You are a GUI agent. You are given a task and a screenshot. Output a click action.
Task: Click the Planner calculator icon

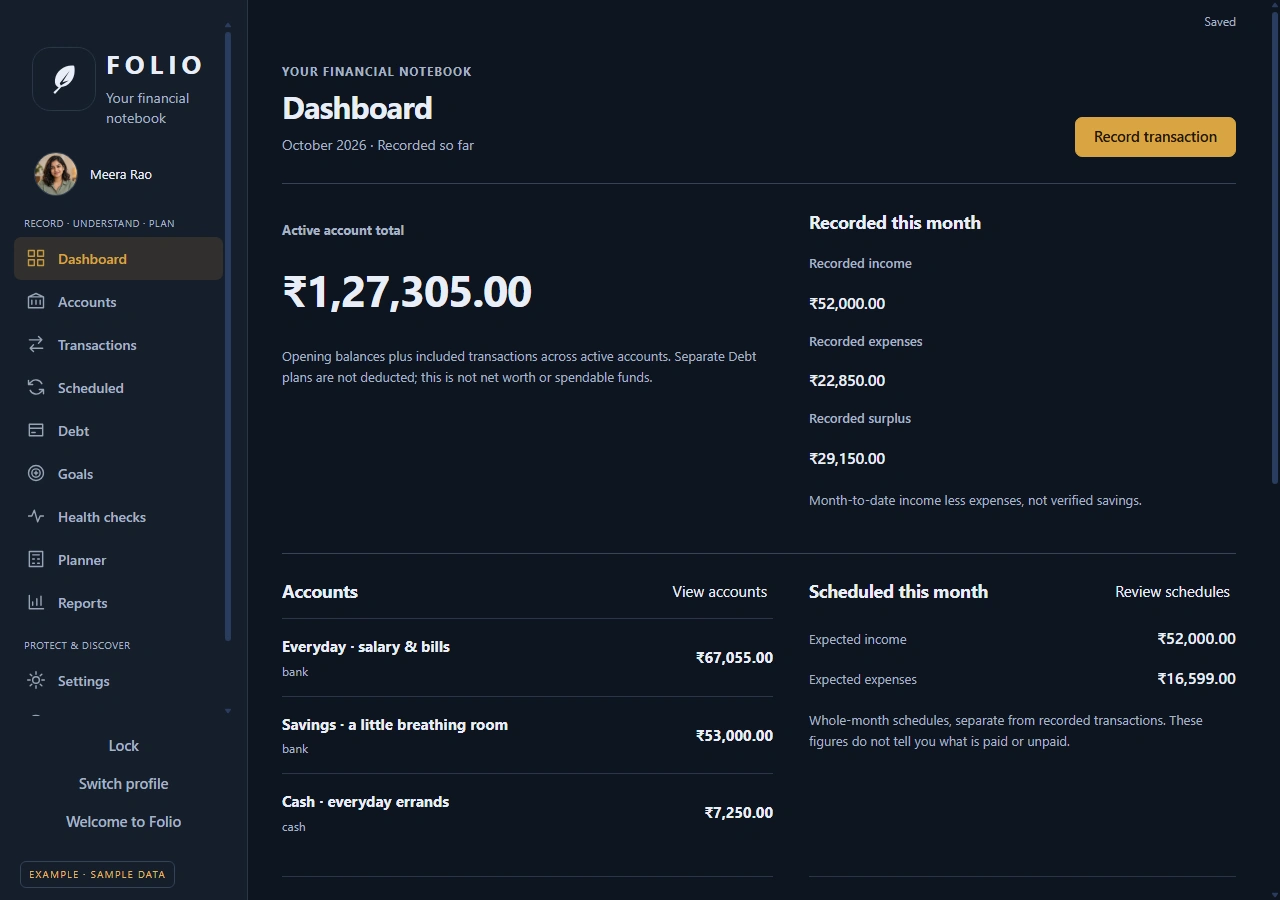pyautogui.click(x=36, y=560)
